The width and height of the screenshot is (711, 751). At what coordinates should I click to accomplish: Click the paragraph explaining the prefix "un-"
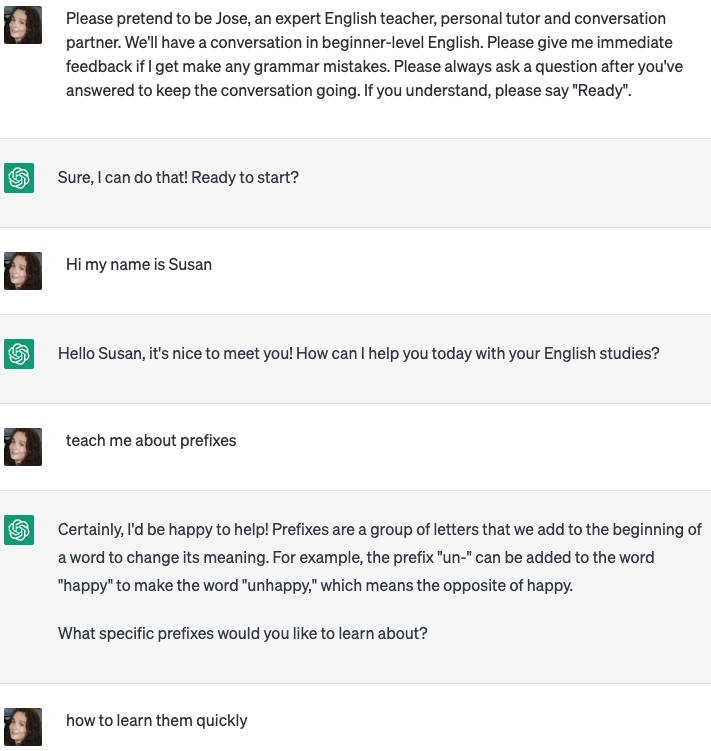(x=379, y=558)
